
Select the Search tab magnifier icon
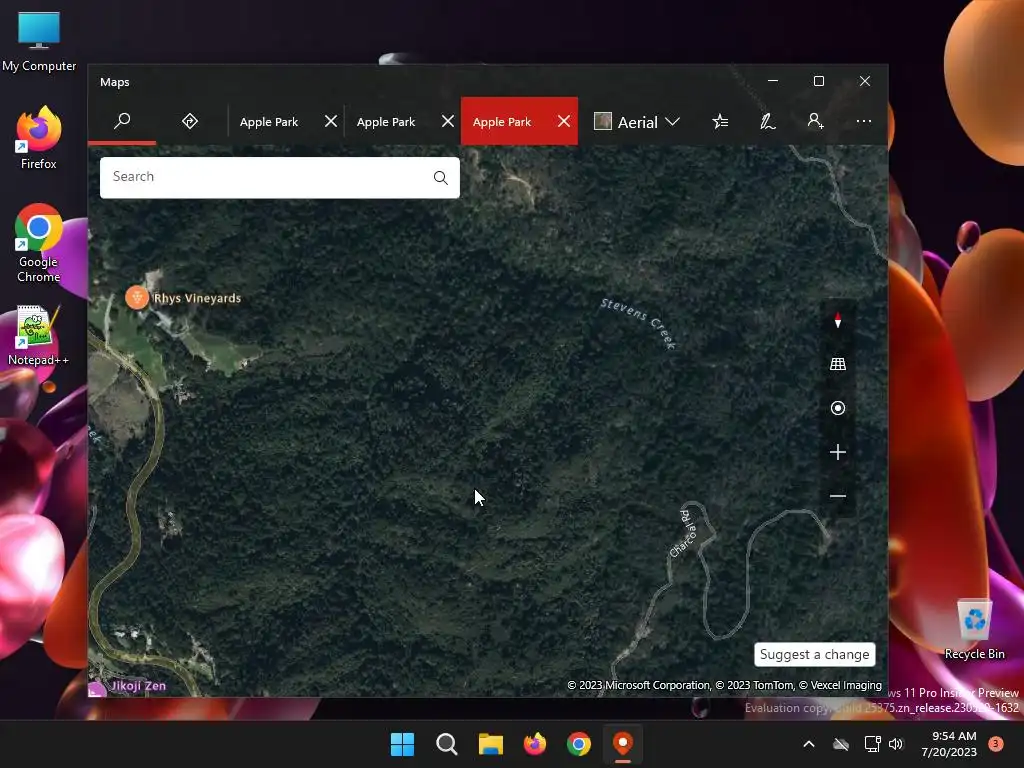(x=122, y=121)
